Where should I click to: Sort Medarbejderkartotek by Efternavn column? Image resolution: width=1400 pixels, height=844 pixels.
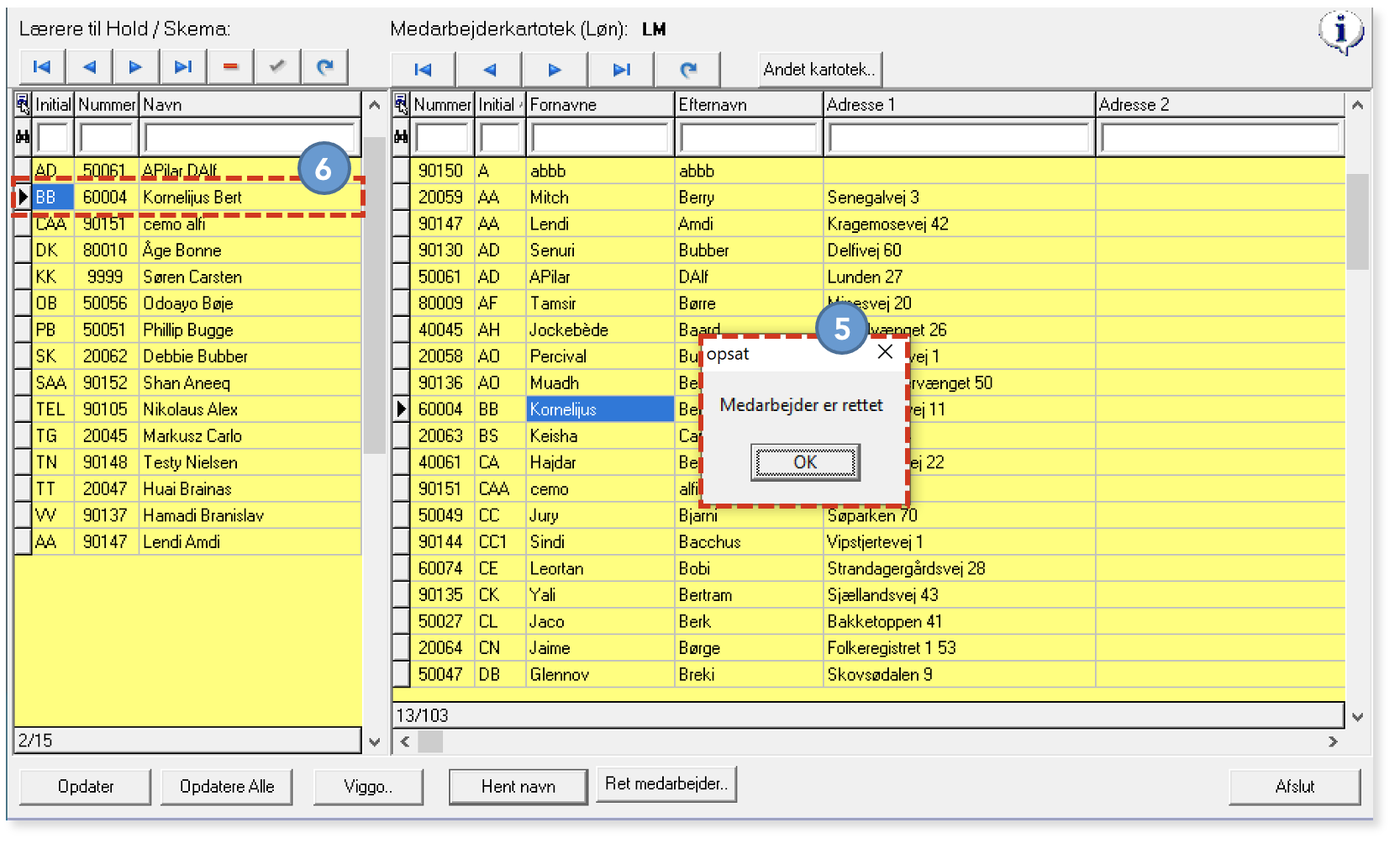tap(750, 104)
